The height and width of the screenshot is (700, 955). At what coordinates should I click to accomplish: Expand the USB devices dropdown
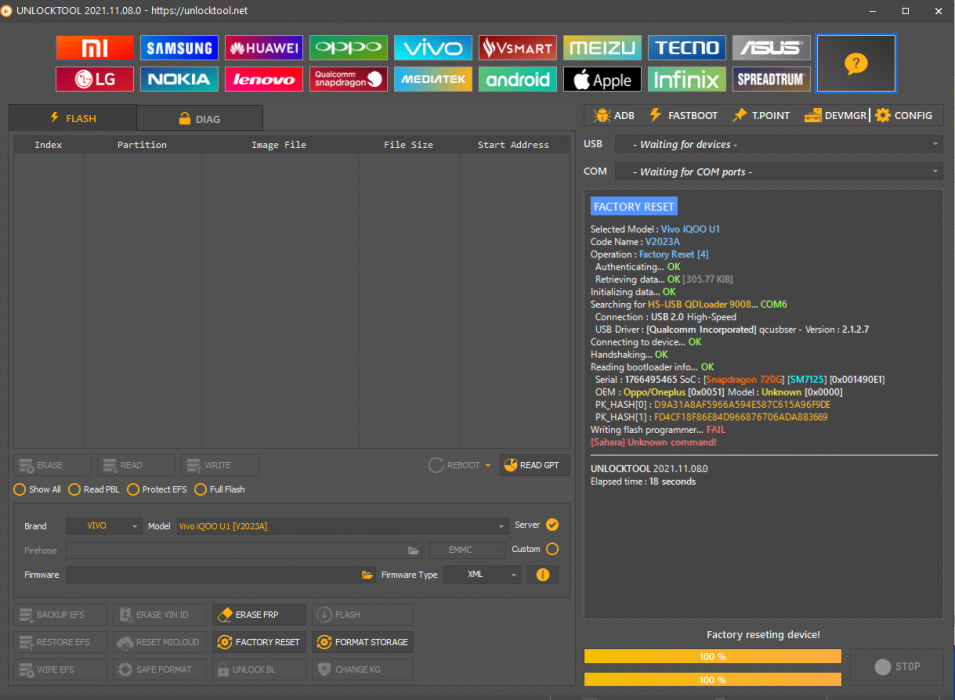(779, 144)
